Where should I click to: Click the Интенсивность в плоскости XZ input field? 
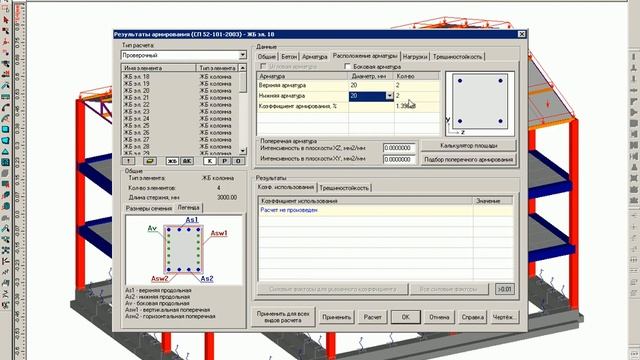[x=399, y=148]
